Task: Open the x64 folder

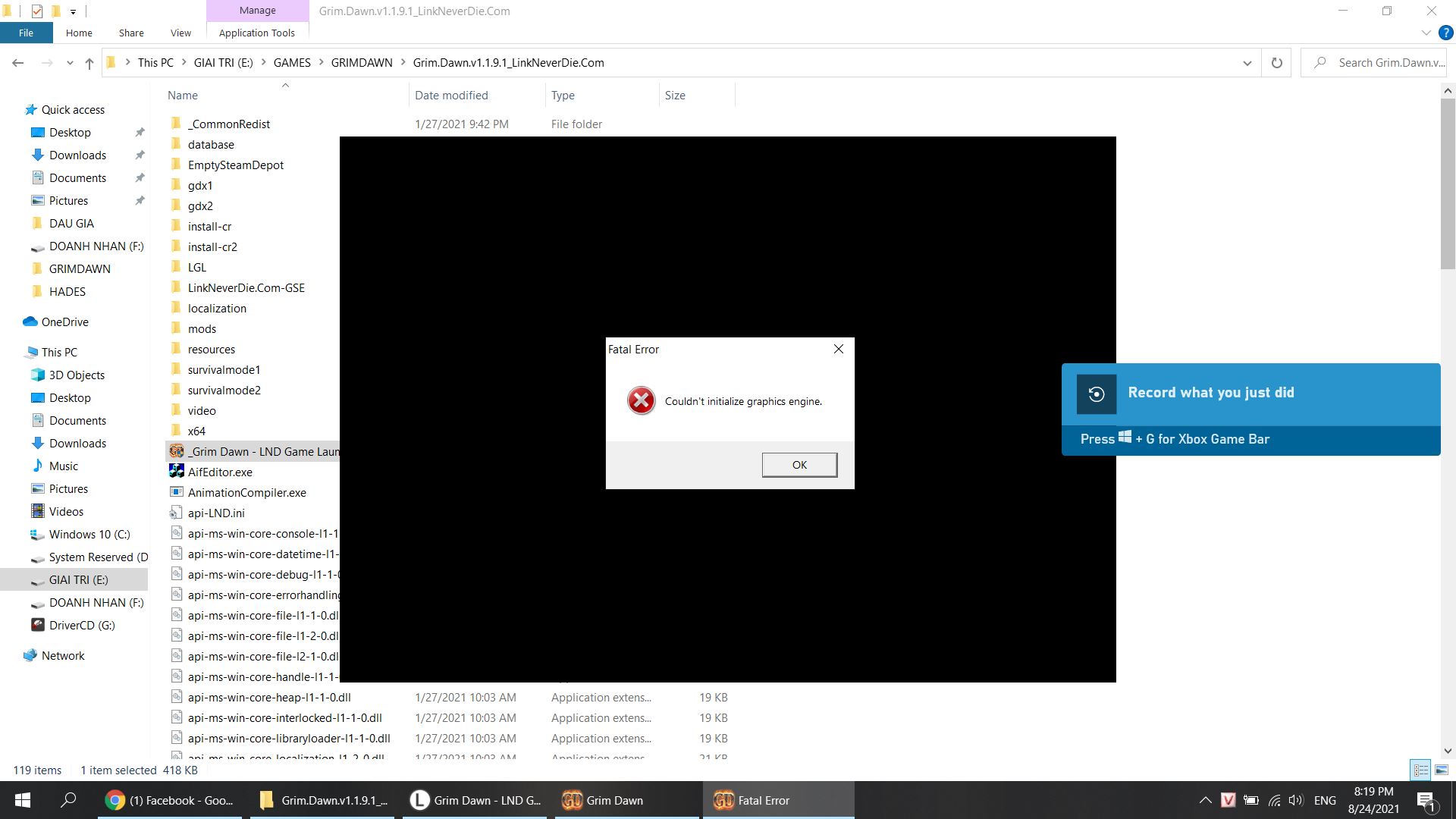Action: [196, 430]
